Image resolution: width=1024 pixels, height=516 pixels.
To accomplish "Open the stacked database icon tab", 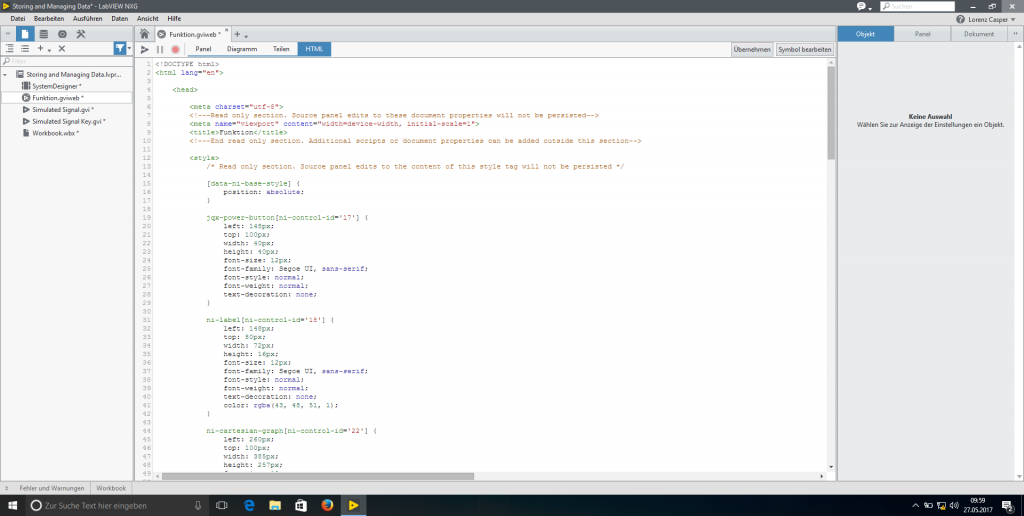I will 44,34.
